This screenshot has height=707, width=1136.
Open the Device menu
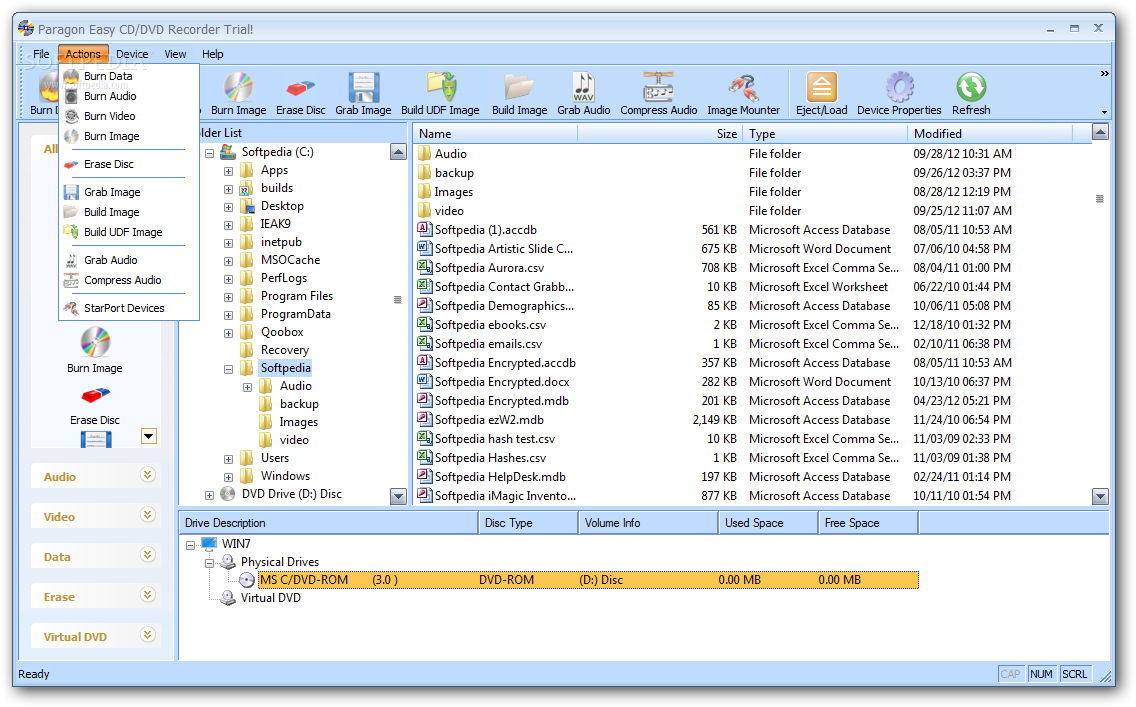132,54
